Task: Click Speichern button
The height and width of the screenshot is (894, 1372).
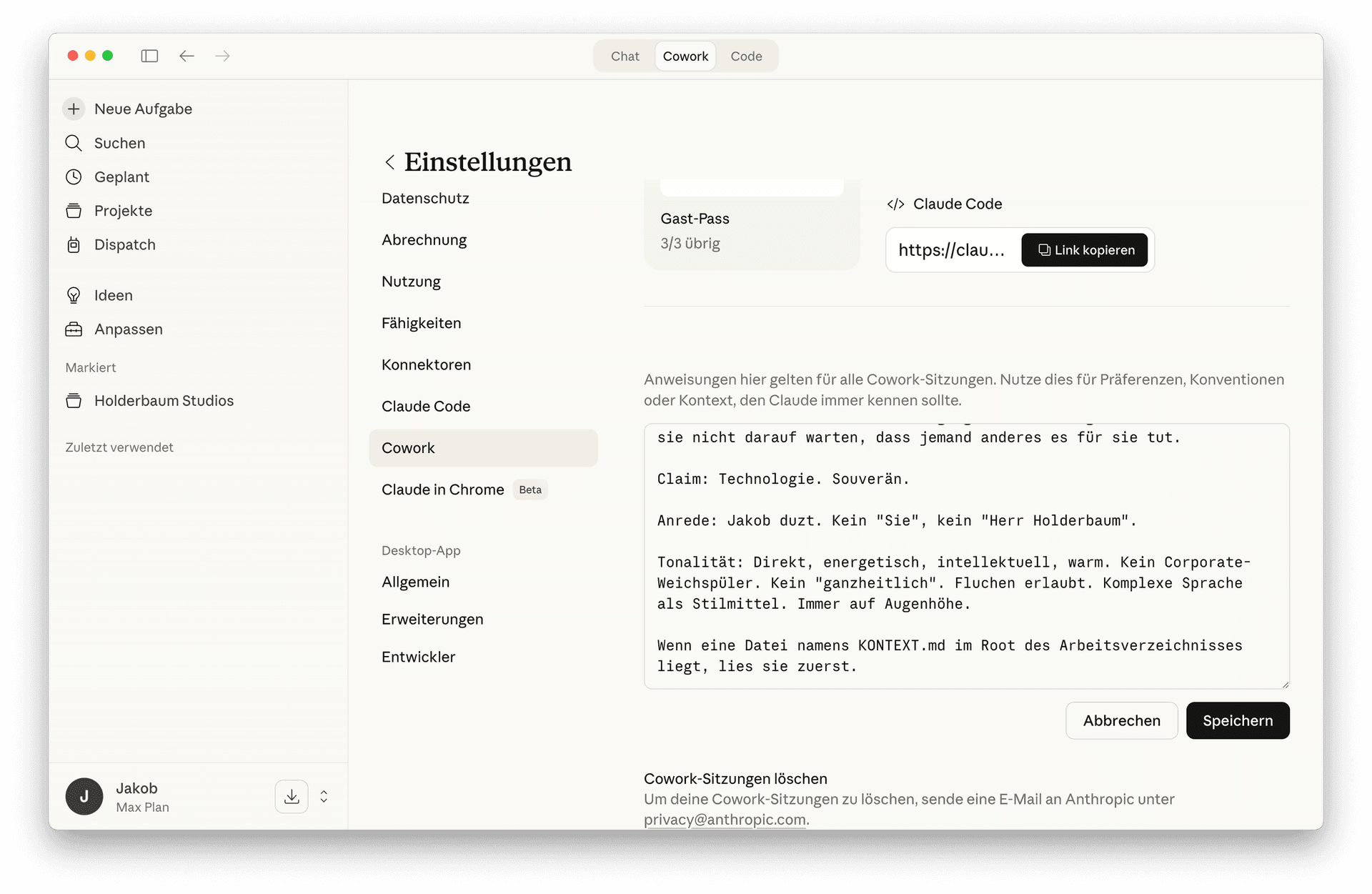Action: [x=1238, y=720]
